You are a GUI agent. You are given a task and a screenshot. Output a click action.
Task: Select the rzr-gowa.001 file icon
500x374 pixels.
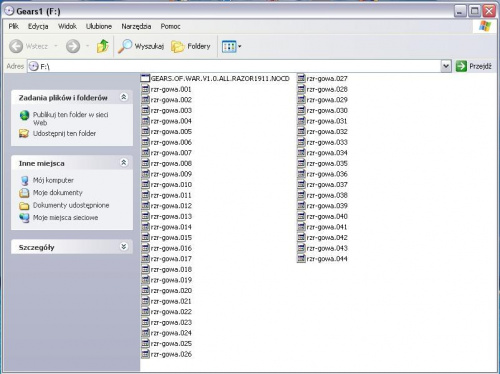pos(145,89)
